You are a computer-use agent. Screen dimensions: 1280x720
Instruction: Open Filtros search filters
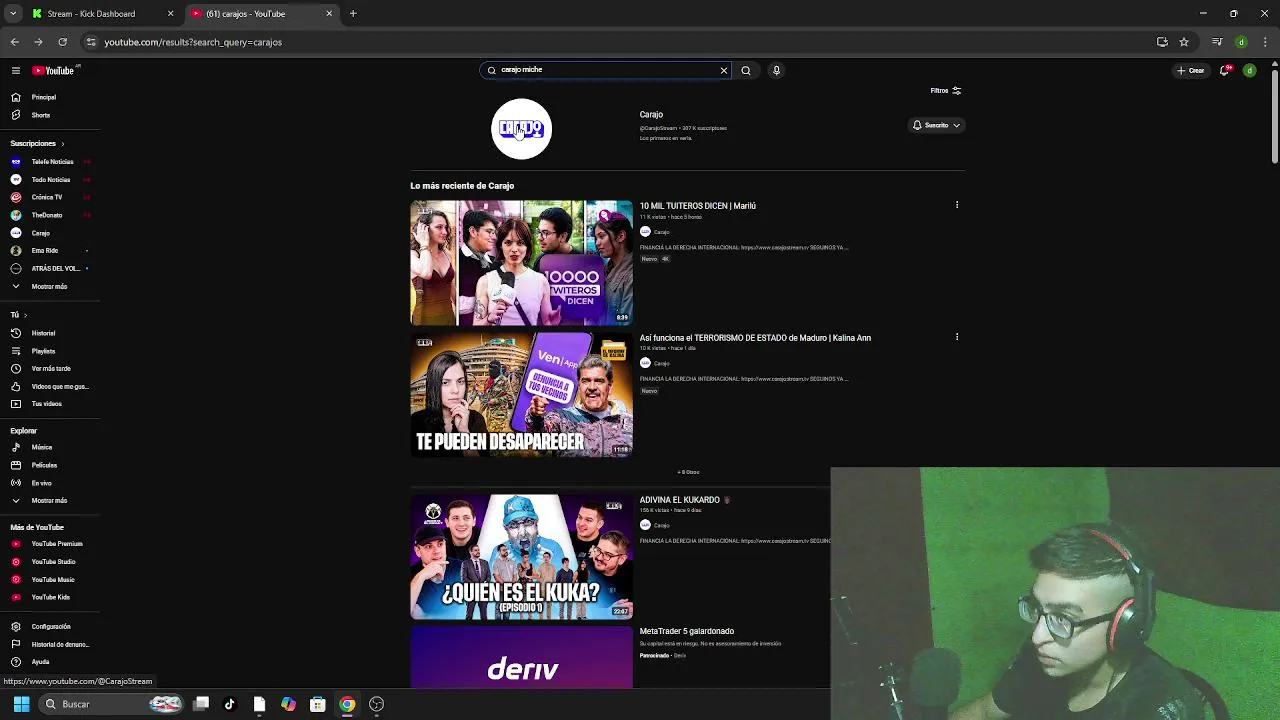pos(945,90)
